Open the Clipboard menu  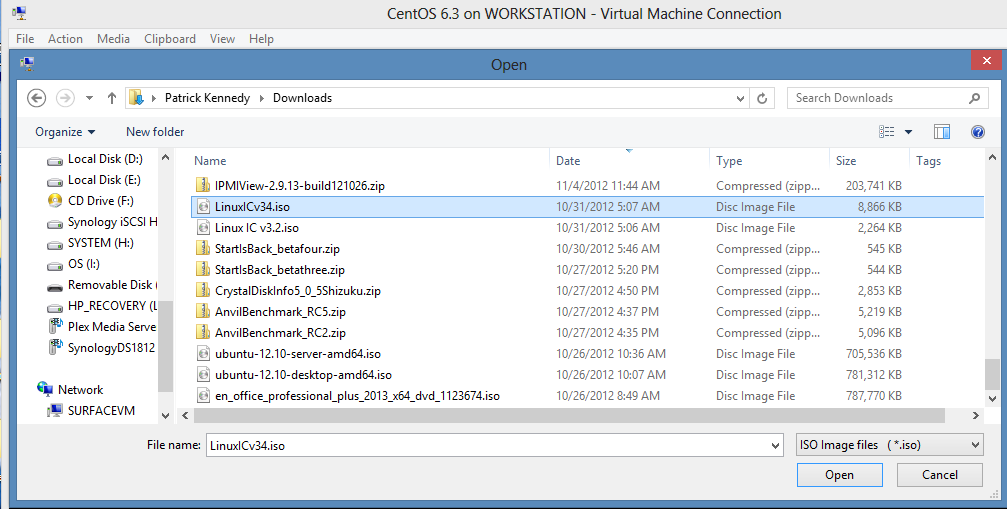(170, 39)
